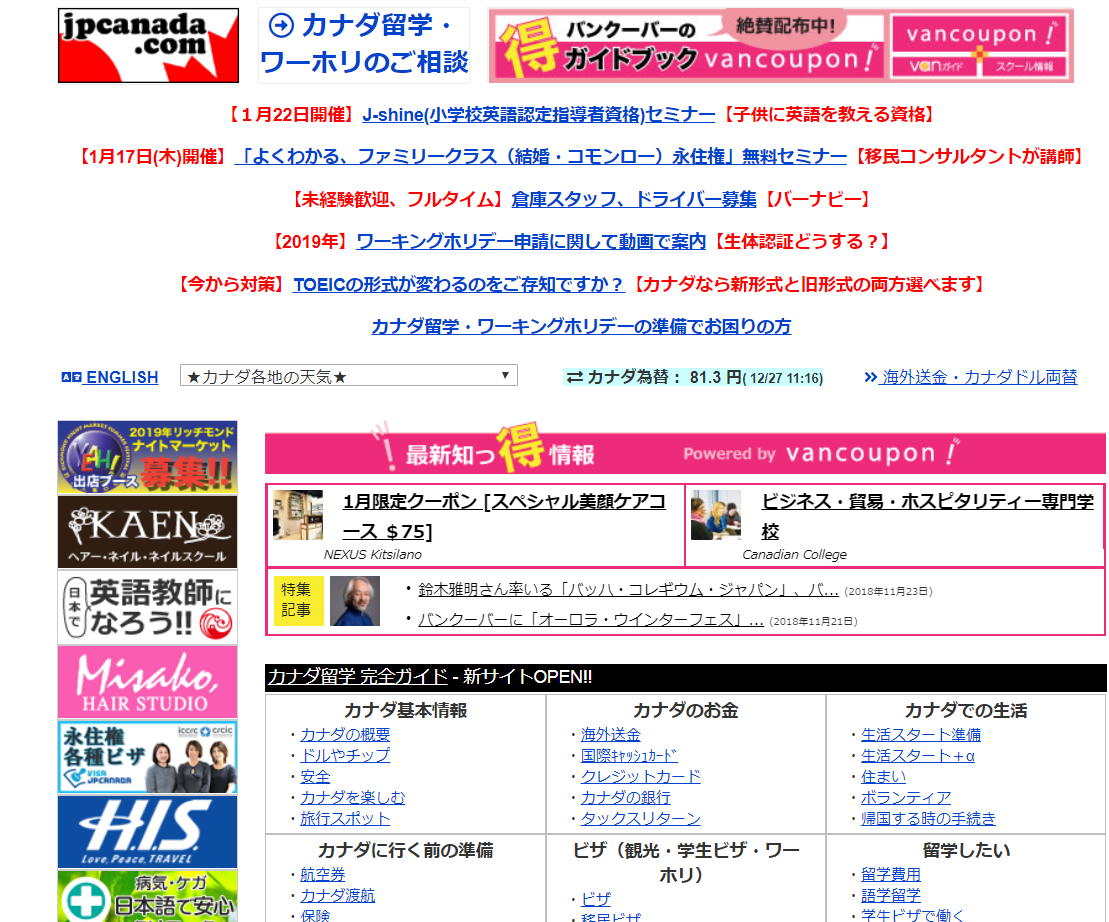Click the Canadian College thumbnail photo
The image size is (1109, 922).
click(716, 515)
